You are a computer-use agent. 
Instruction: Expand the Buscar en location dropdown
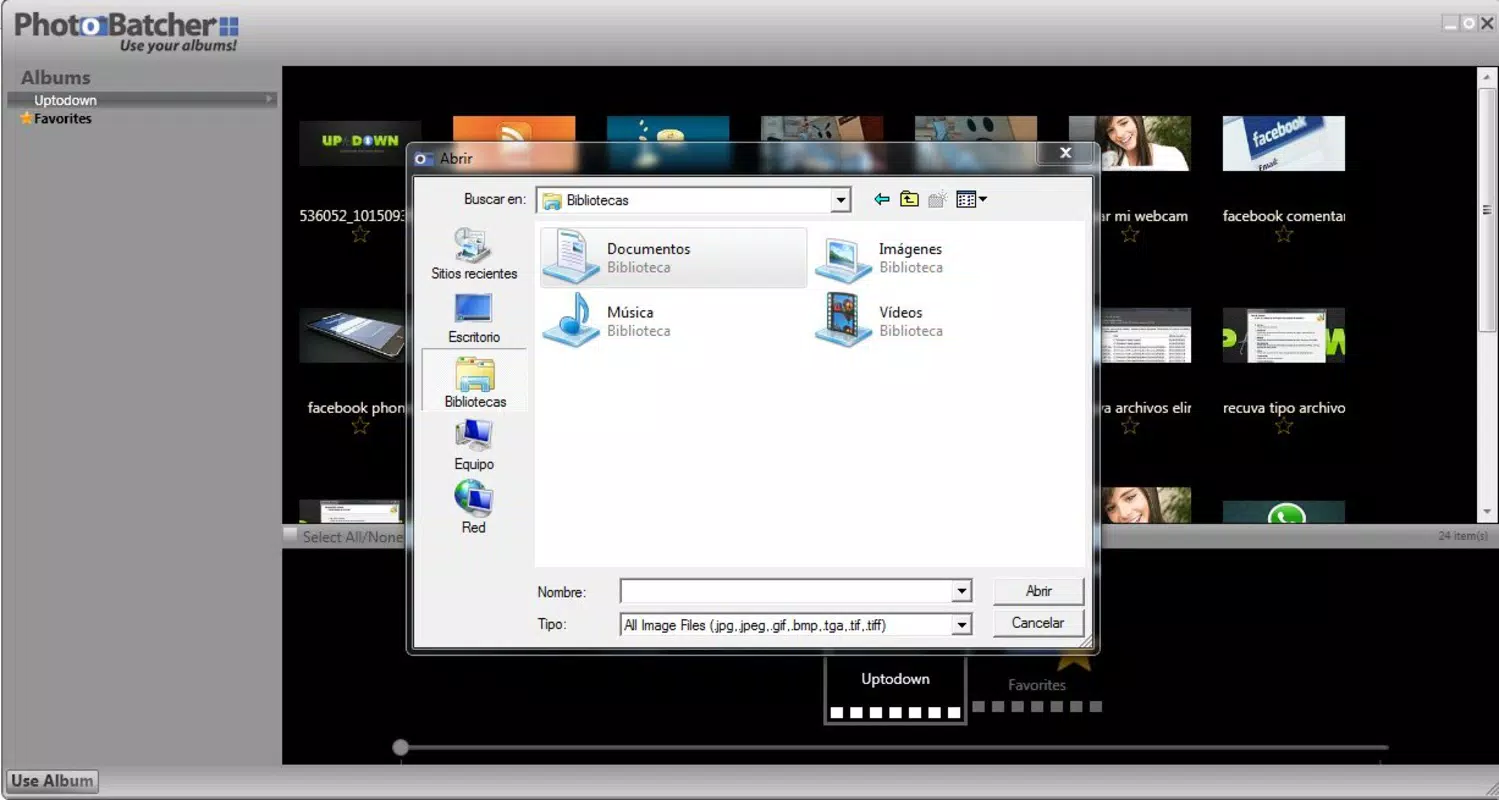click(x=841, y=200)
